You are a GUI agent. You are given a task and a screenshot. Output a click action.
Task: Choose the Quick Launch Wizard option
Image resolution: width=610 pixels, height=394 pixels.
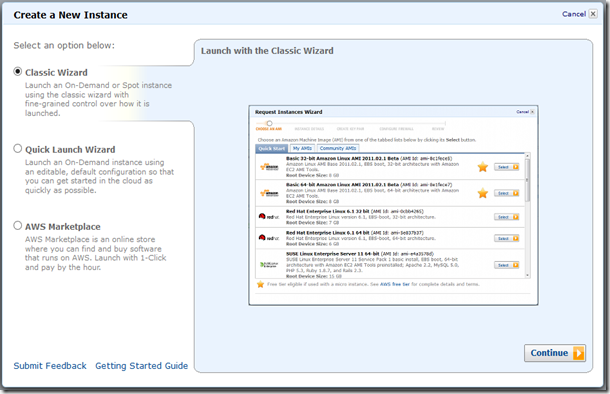(18, 149)
